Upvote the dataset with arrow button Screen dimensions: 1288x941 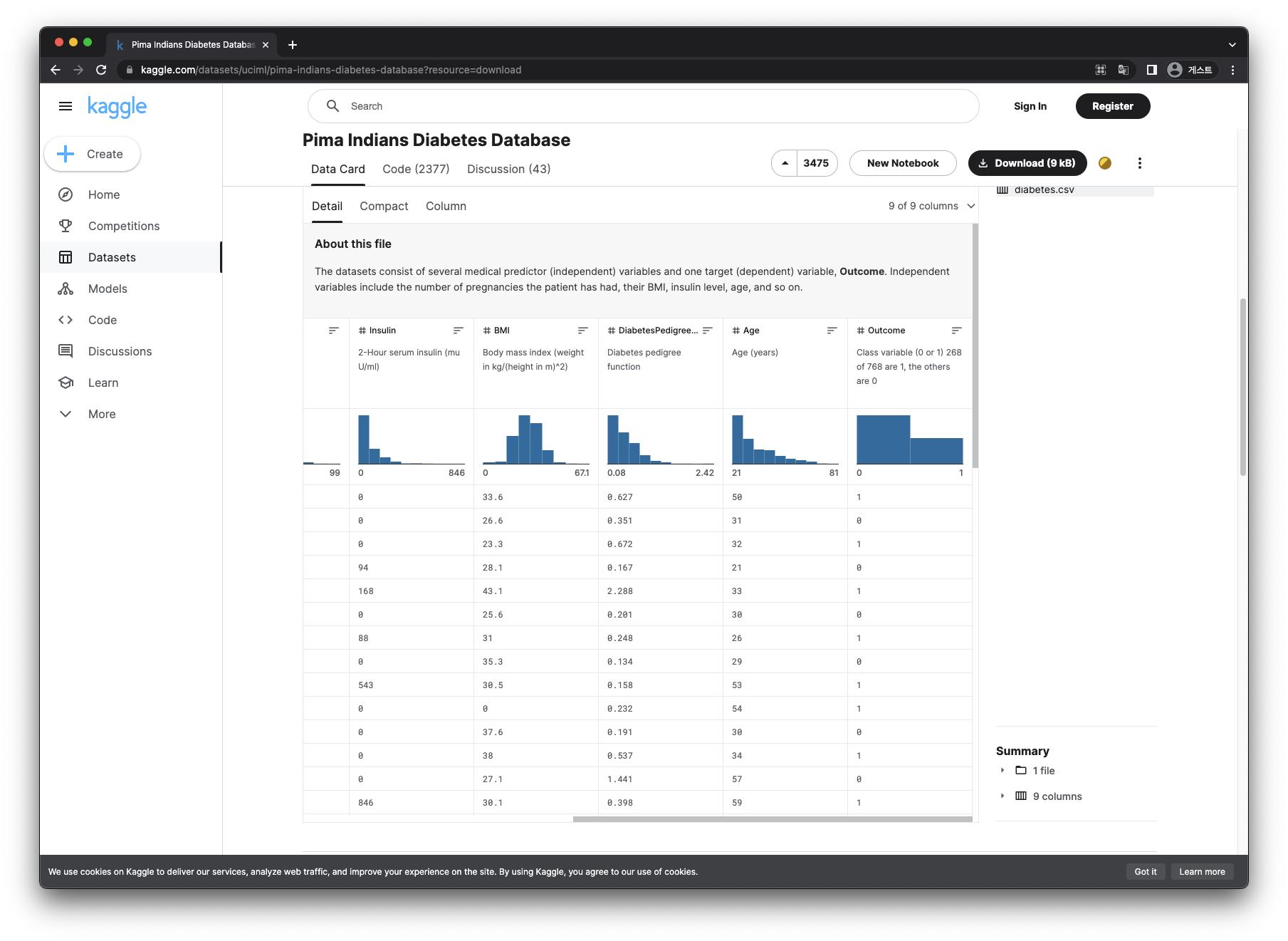click(x=785, y=163)
